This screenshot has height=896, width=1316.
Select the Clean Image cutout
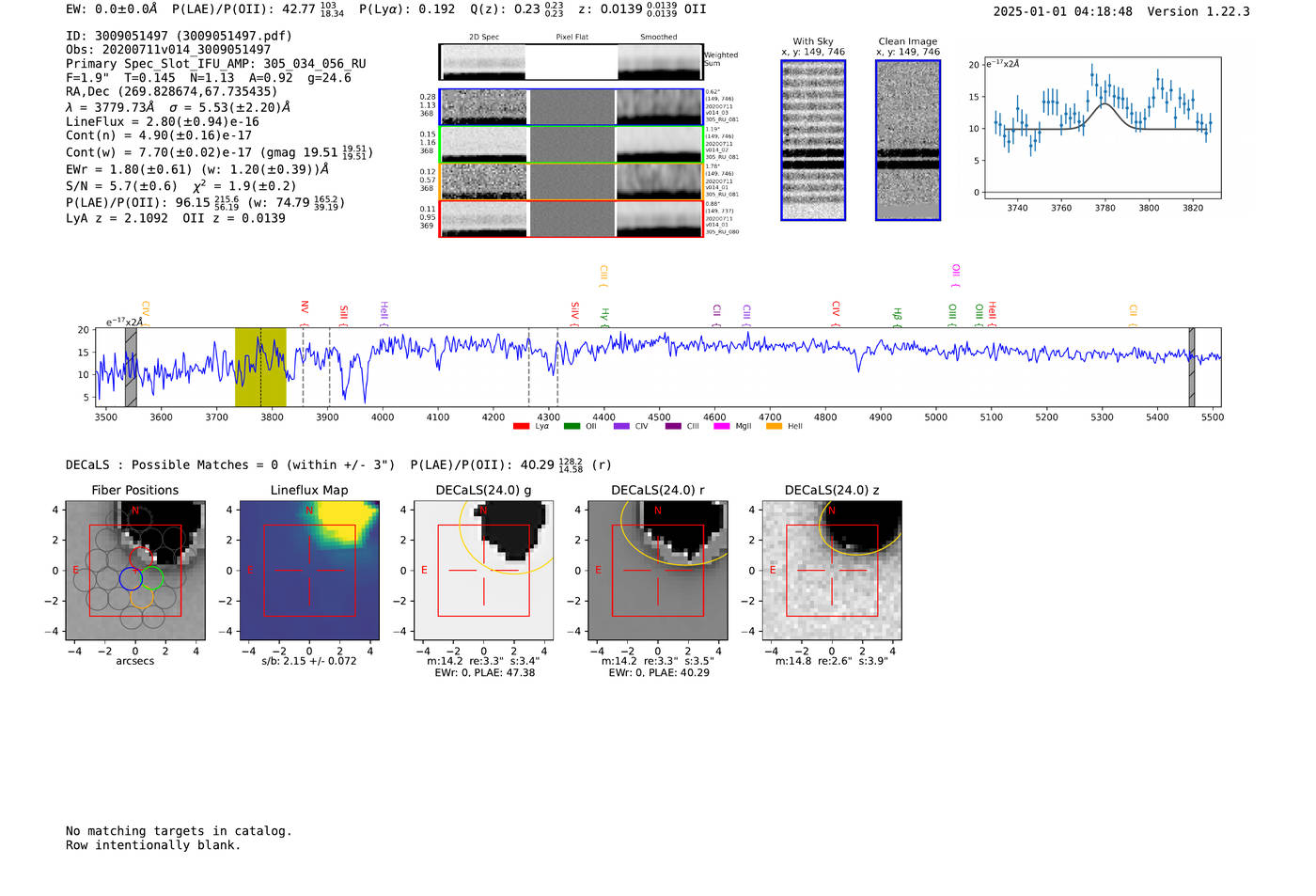tap(908, 140)
